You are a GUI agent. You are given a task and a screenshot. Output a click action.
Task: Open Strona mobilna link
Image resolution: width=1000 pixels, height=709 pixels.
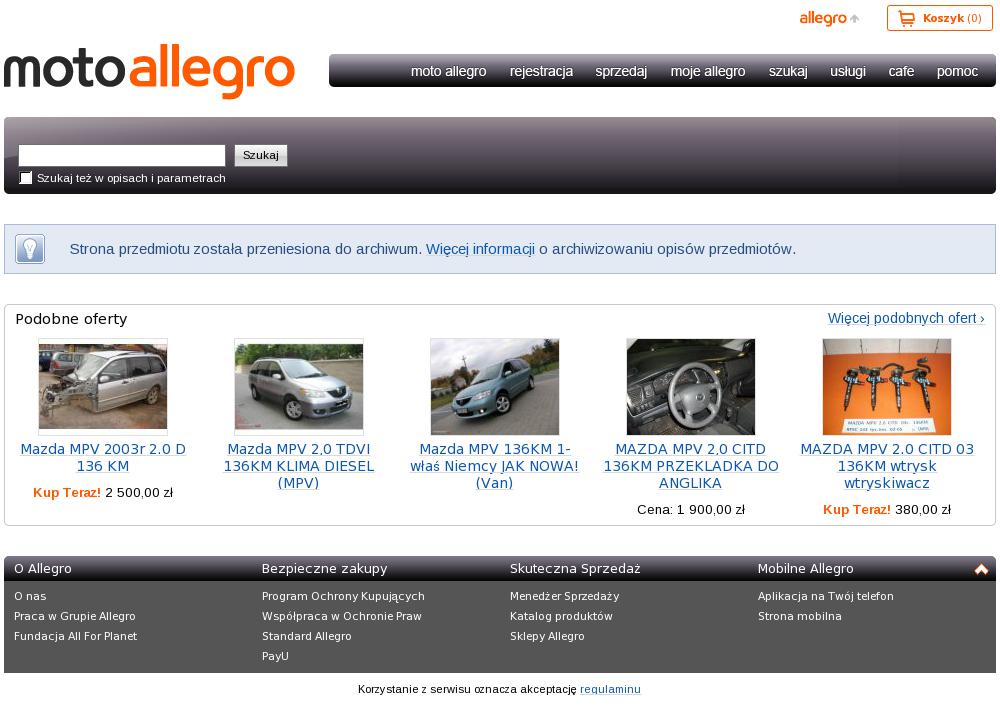click(x=799, y=616)
